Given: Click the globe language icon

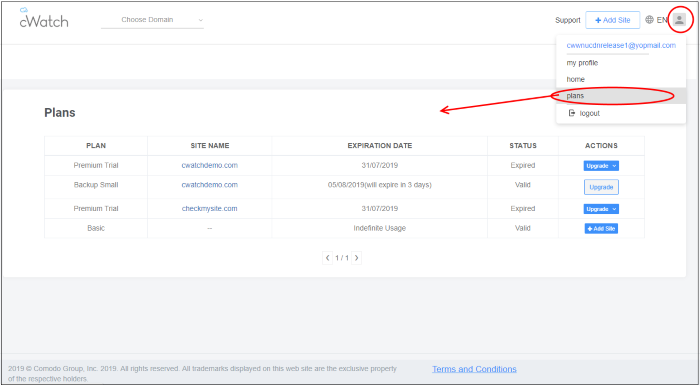Looking at the screenshot, I should click(x=650, y=20).
